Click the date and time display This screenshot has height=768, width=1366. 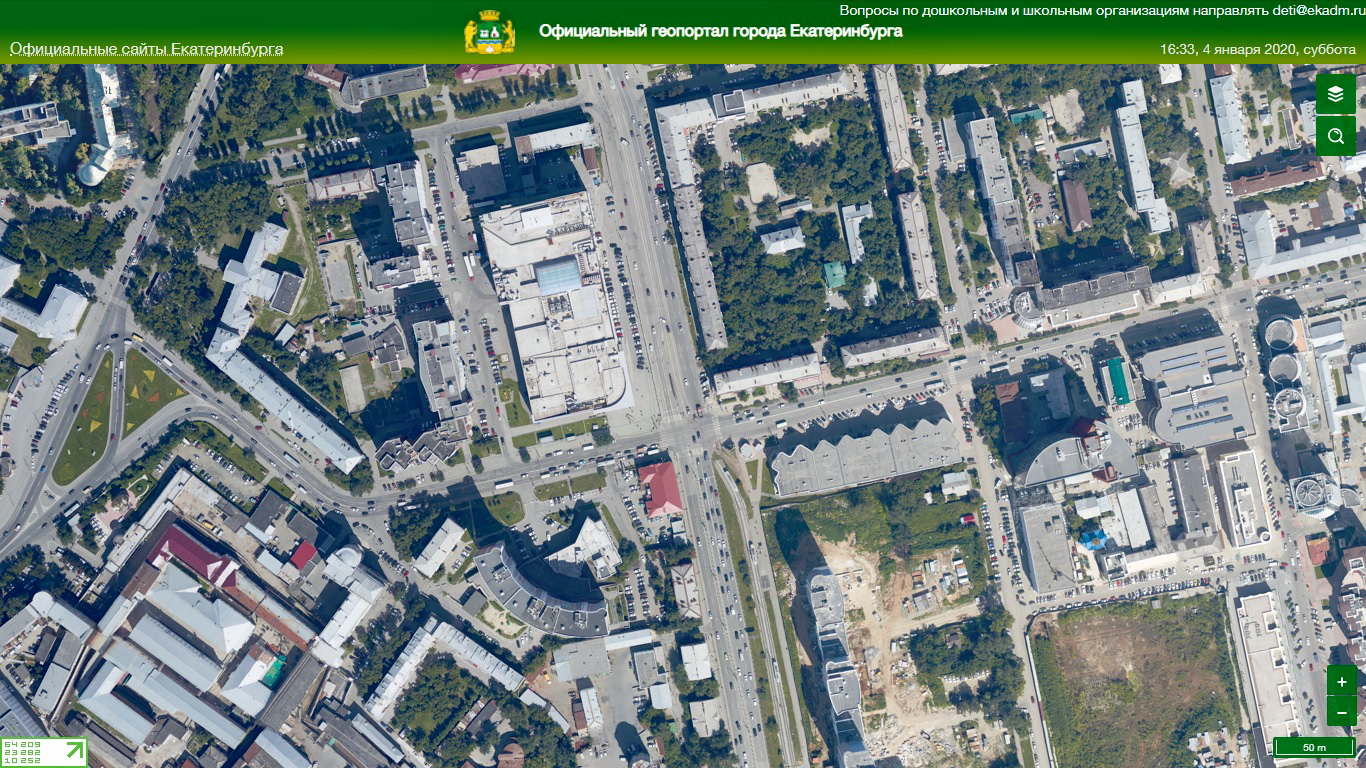click(x=1257, y=49)
